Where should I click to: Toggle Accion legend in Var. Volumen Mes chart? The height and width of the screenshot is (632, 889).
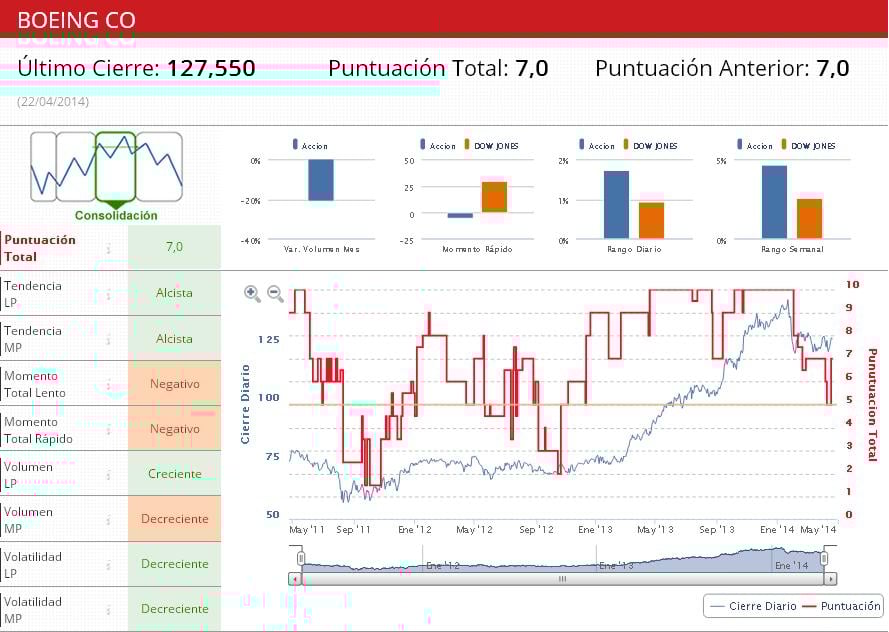[310, 146]
